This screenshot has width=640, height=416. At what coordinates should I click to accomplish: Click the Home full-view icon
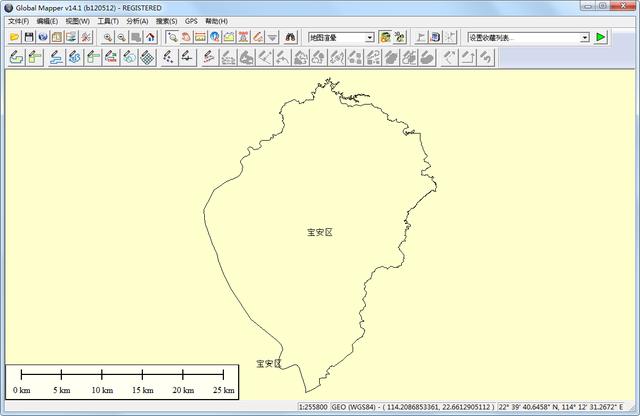click(x=150, y=37)
